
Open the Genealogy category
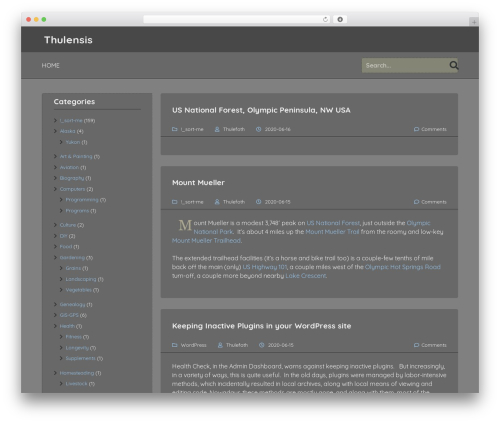point(72,304)
